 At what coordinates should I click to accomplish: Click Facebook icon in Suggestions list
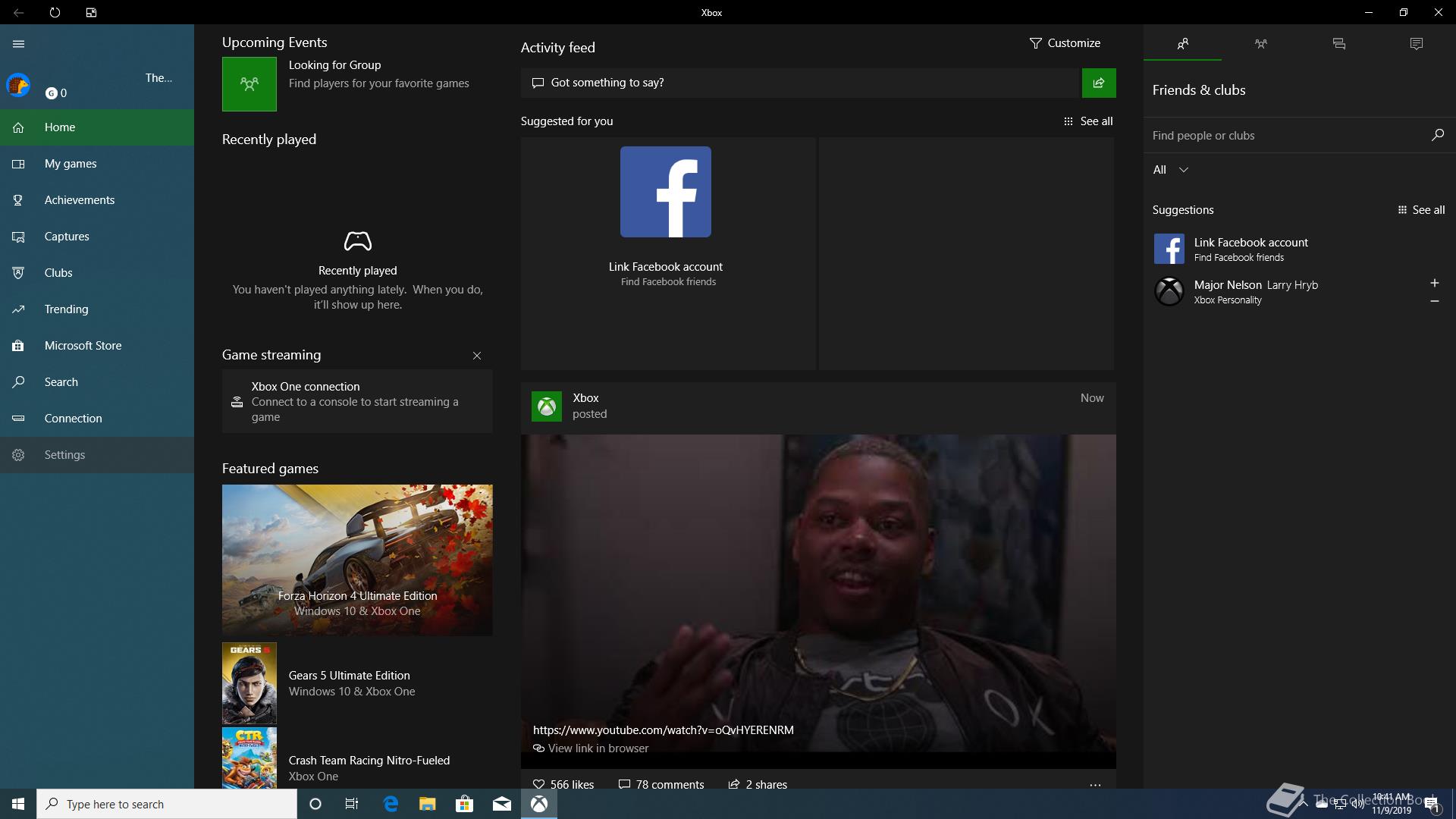click(1169, 249)
